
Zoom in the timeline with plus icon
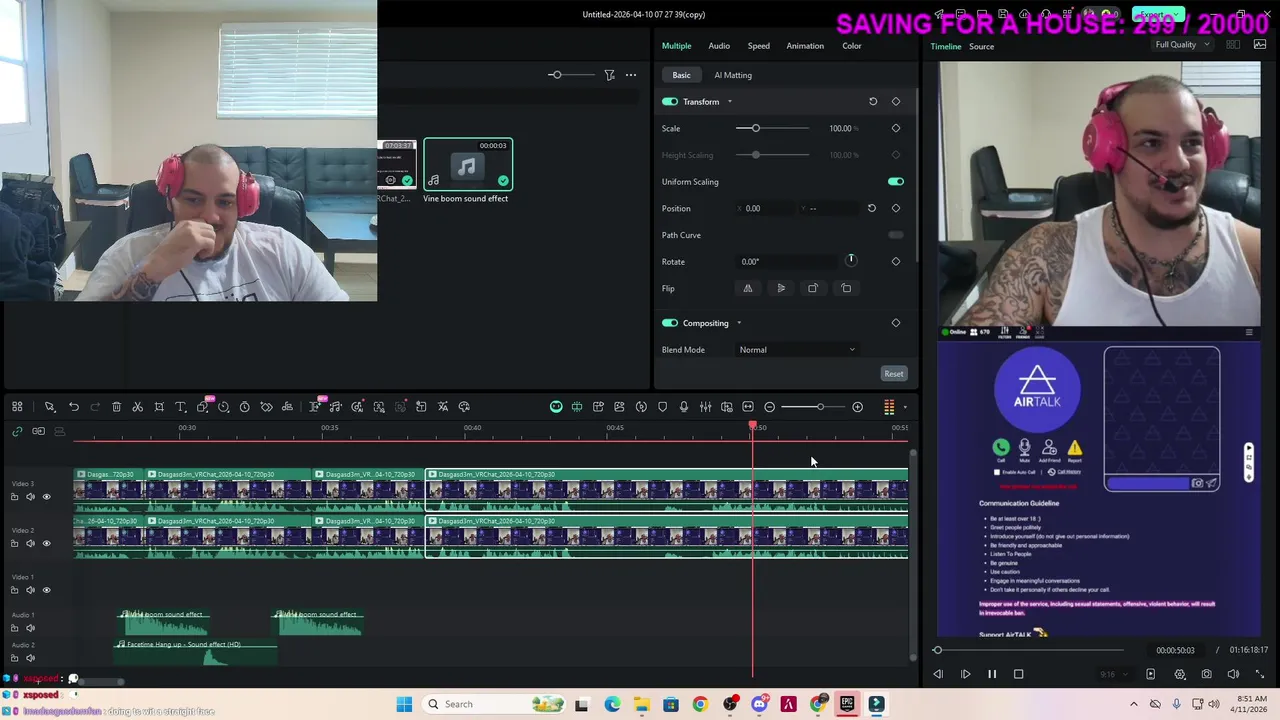click(x=857, y=407)
